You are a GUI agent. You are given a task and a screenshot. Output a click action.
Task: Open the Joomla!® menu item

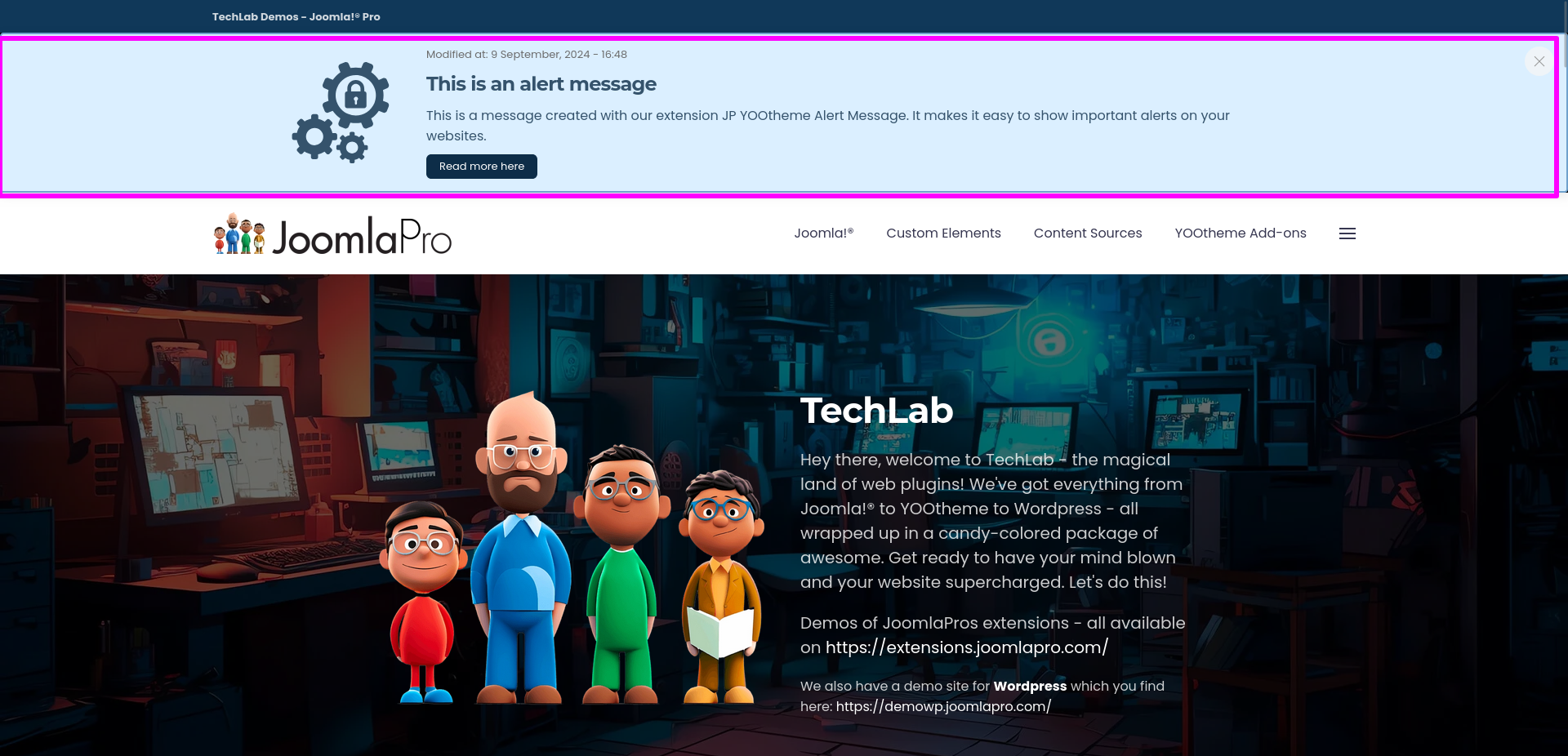pos(824,233)
